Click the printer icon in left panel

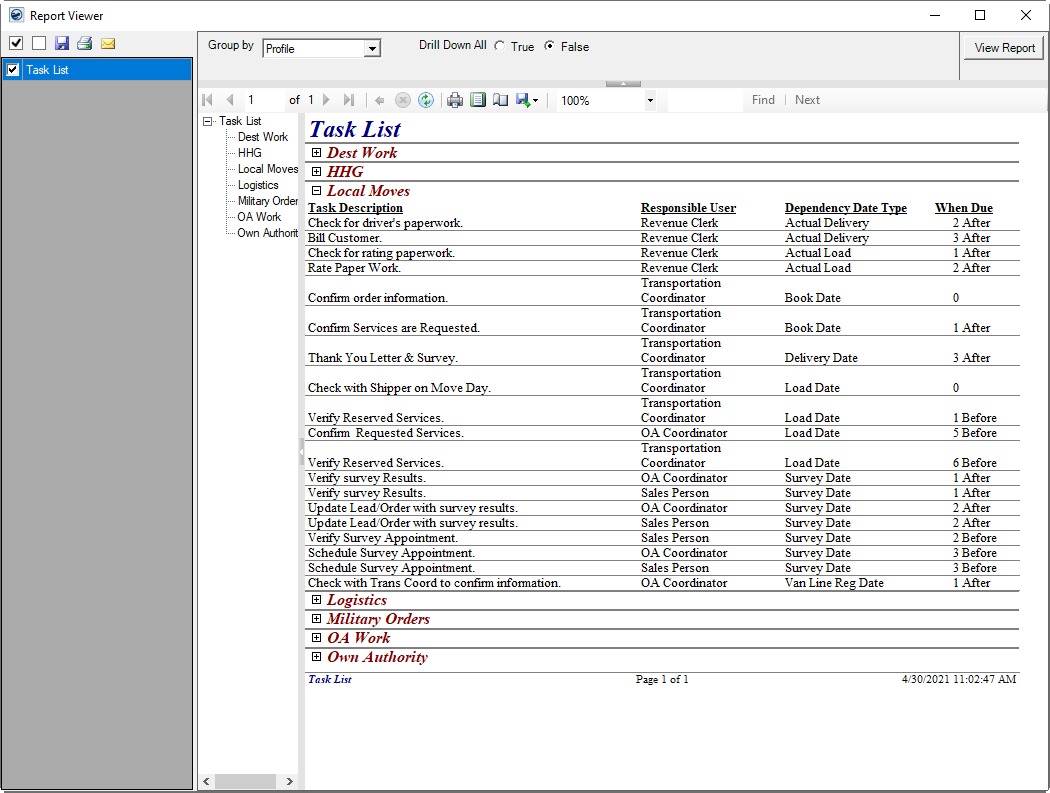pyautogui.click(x=85, y=43)
